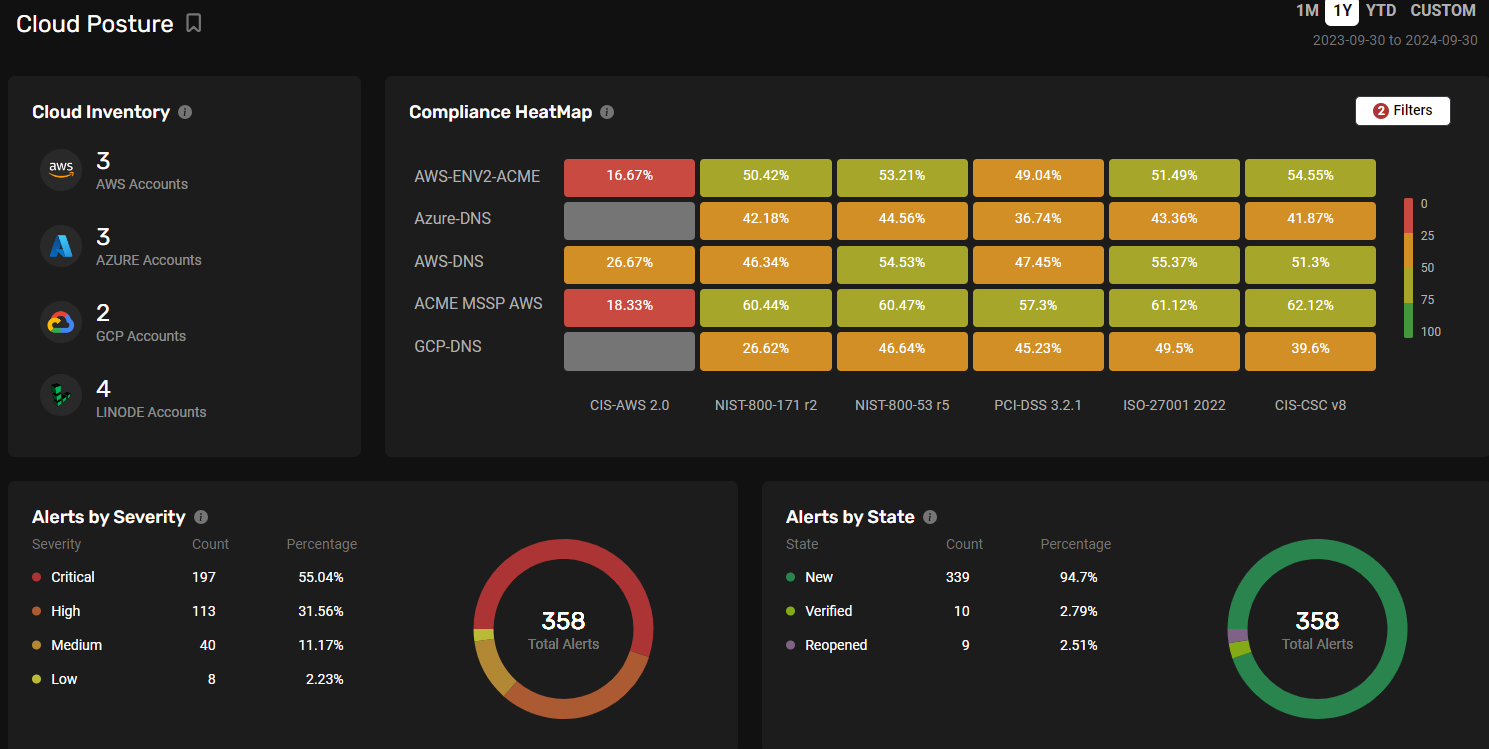Select the NIST-800-171 r2 column label
Image resolution: width=1489 pixels, height=749 pixels.
click(x=766, y=405)
